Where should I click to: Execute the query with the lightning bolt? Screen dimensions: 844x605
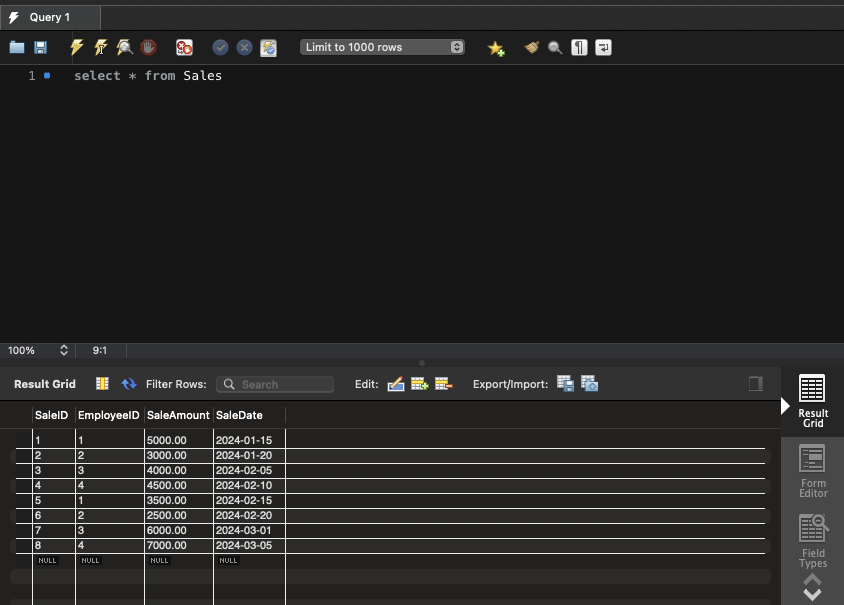77,47
